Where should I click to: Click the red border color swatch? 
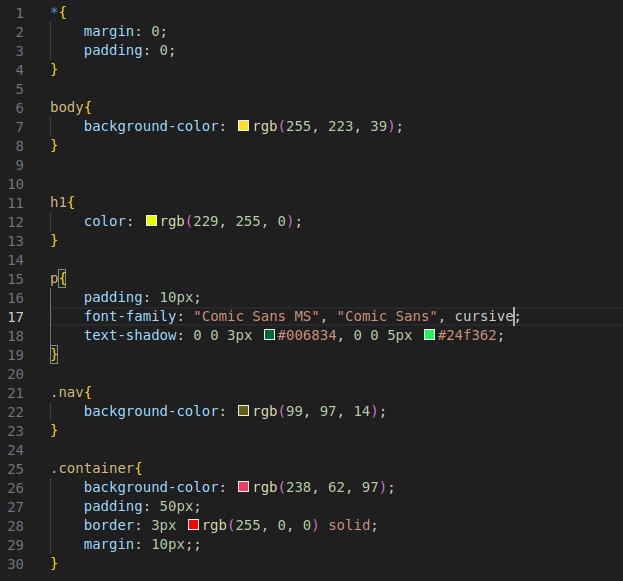[x=193, y=525]
